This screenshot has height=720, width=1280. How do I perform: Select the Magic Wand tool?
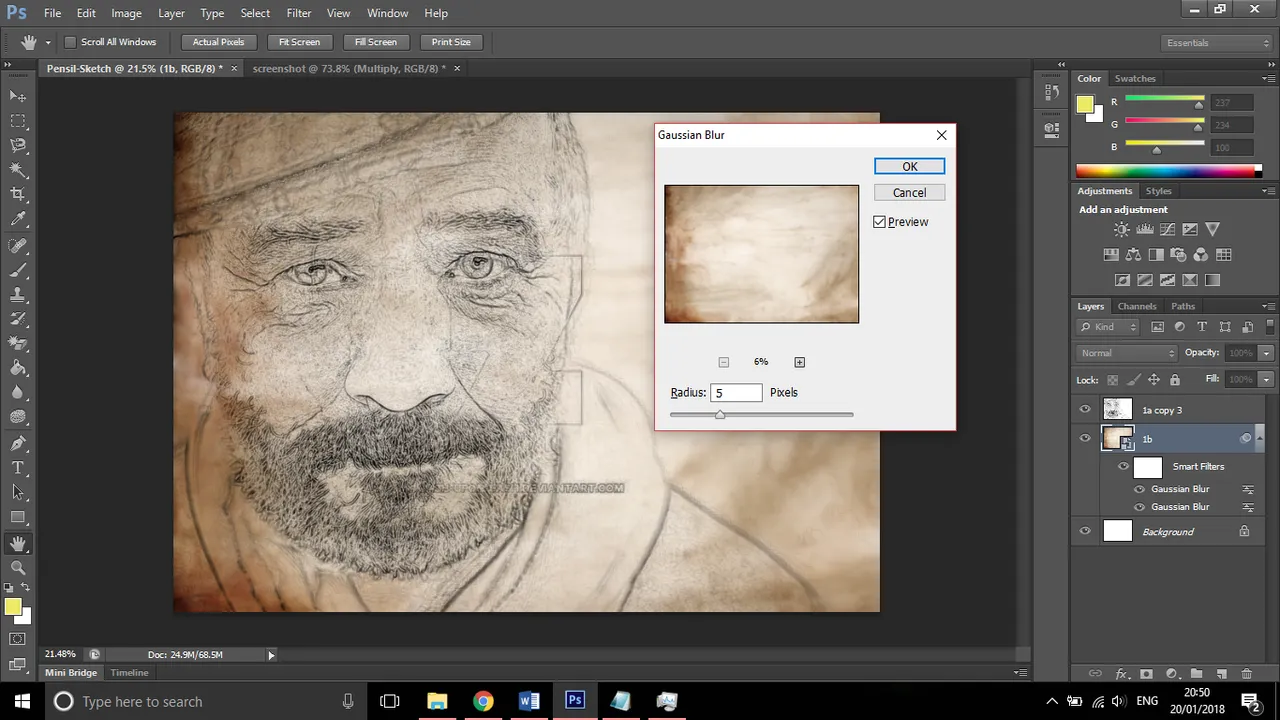[x=18, y=171]
